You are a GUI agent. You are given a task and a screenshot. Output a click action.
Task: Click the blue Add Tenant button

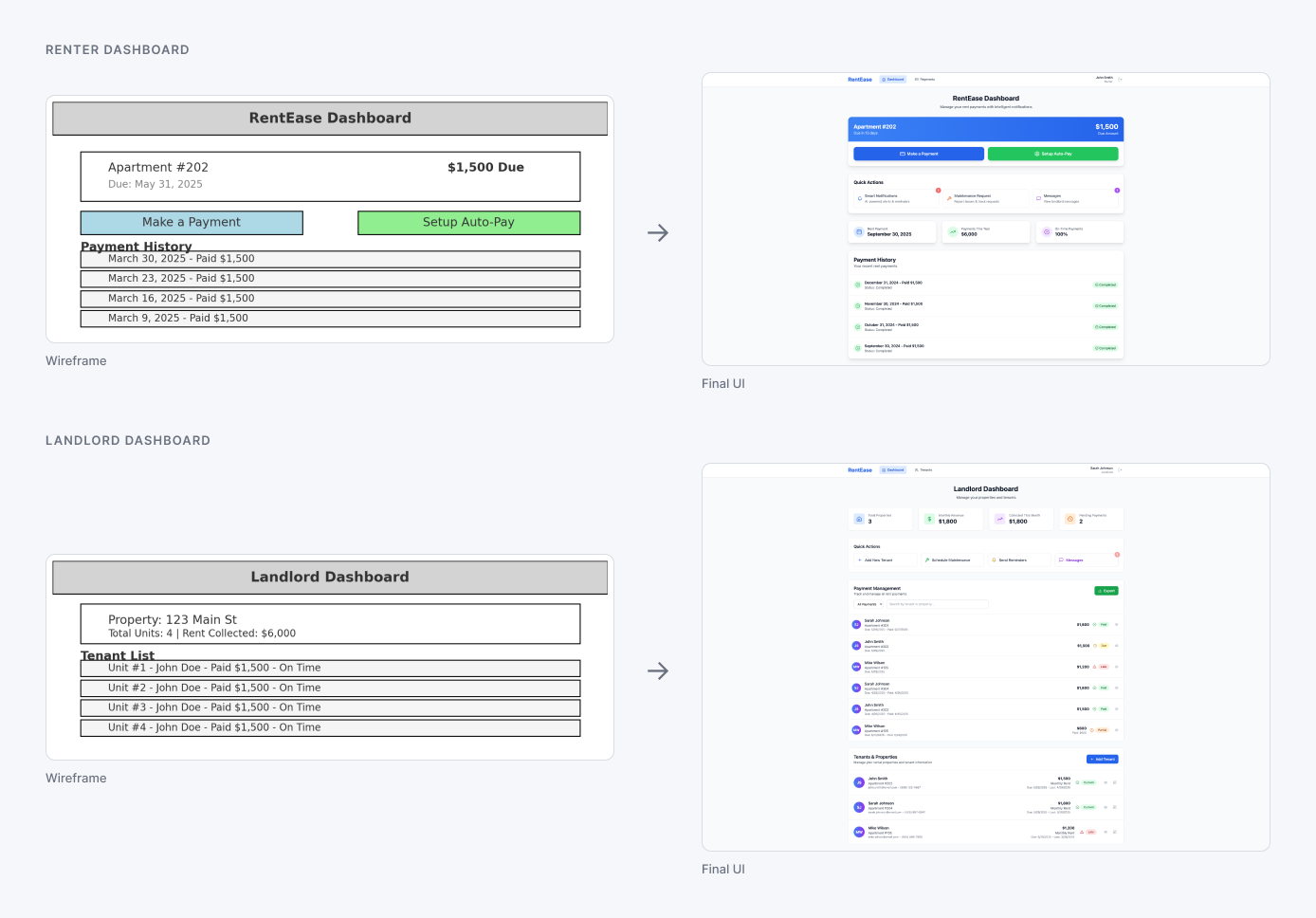[1103, 760]
